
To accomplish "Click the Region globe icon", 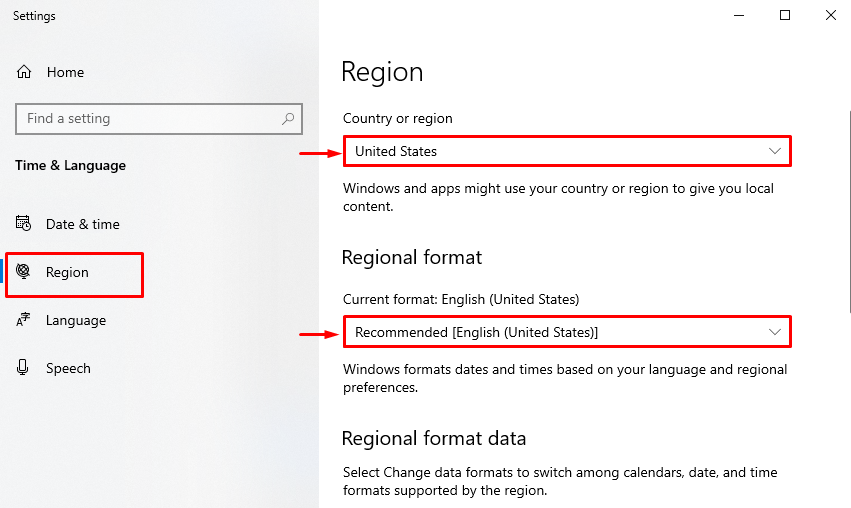I will coord(24,272).
